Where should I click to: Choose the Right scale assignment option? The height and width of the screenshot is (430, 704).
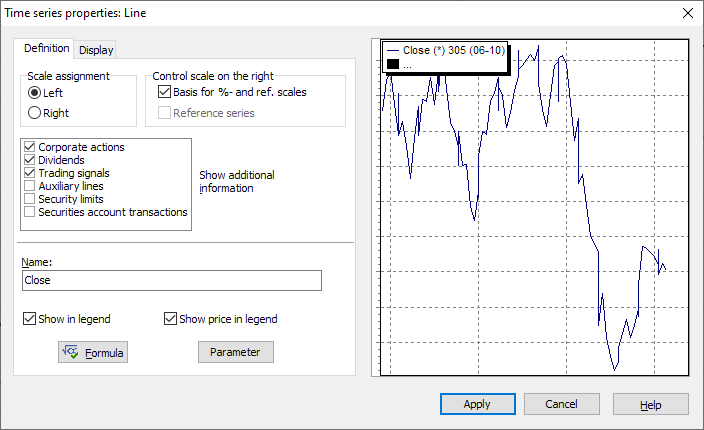click(x=35, y=113)
